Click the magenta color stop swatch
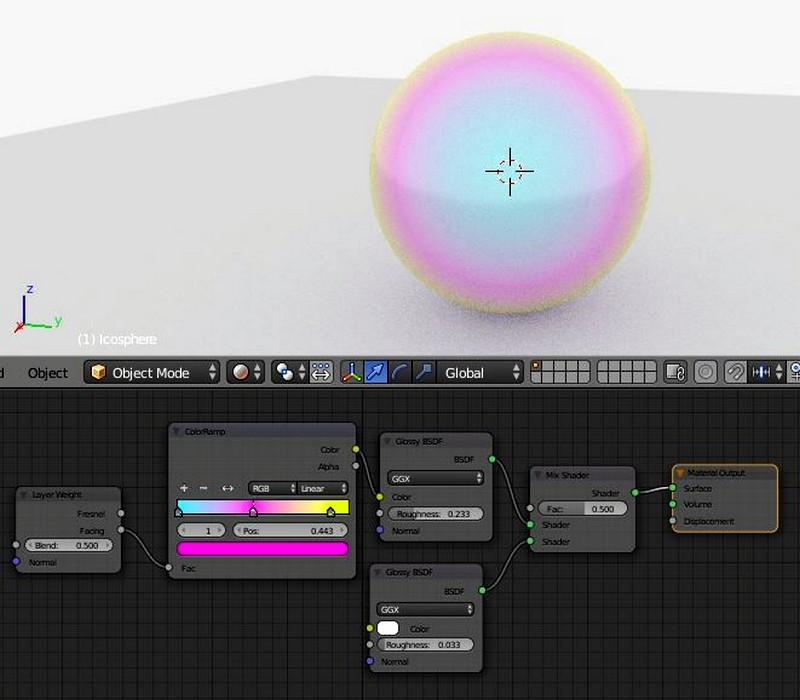 click(x=262, y=548)
